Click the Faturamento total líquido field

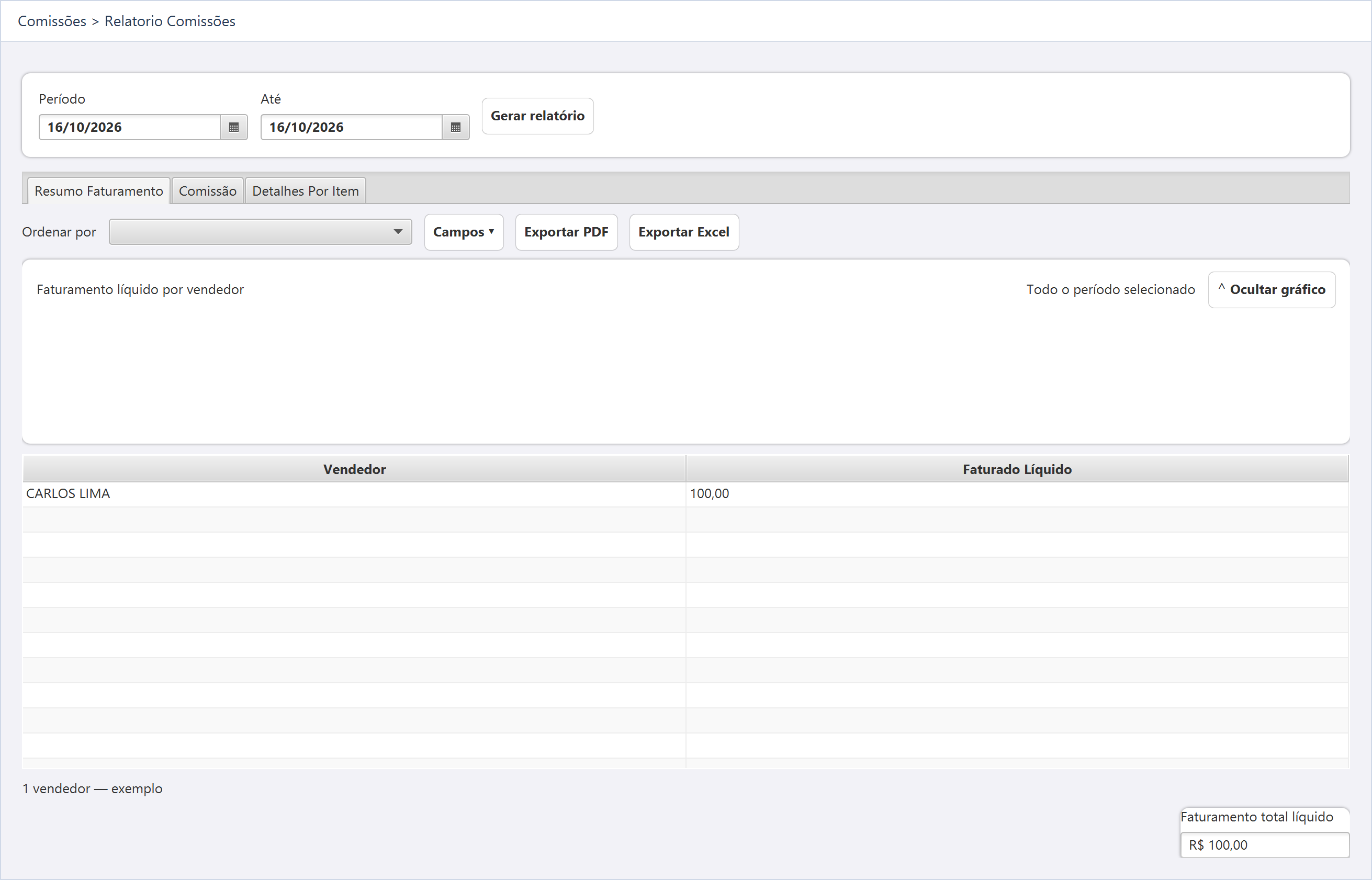click(1265, 844)
